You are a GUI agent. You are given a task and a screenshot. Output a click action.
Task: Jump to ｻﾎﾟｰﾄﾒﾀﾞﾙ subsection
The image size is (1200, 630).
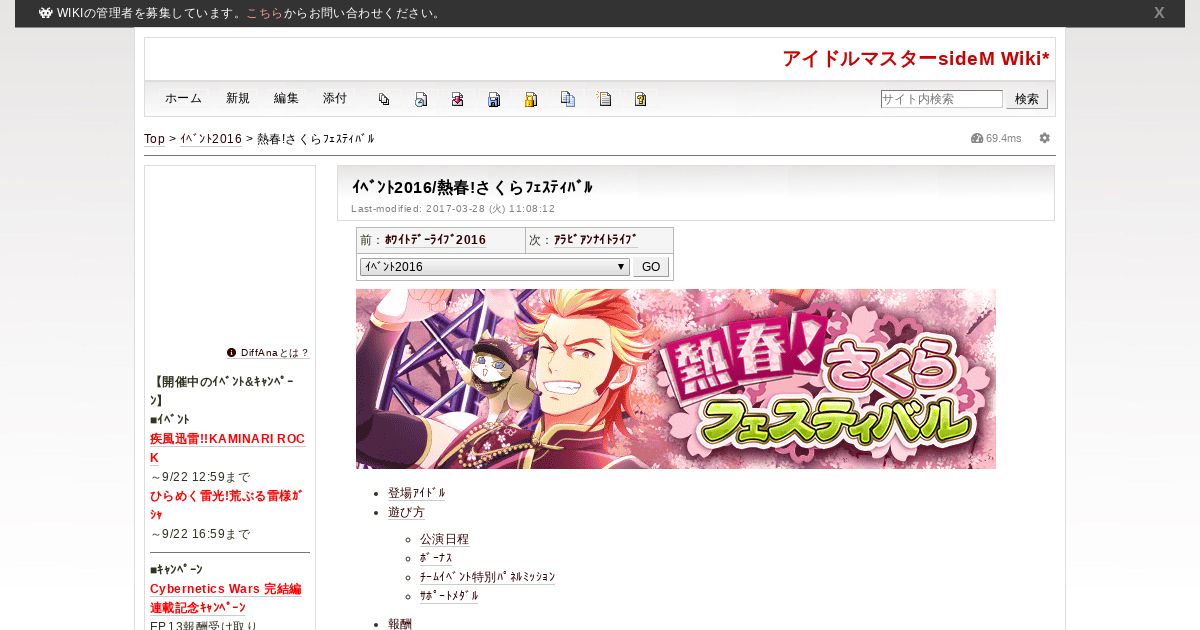(449, 596)
